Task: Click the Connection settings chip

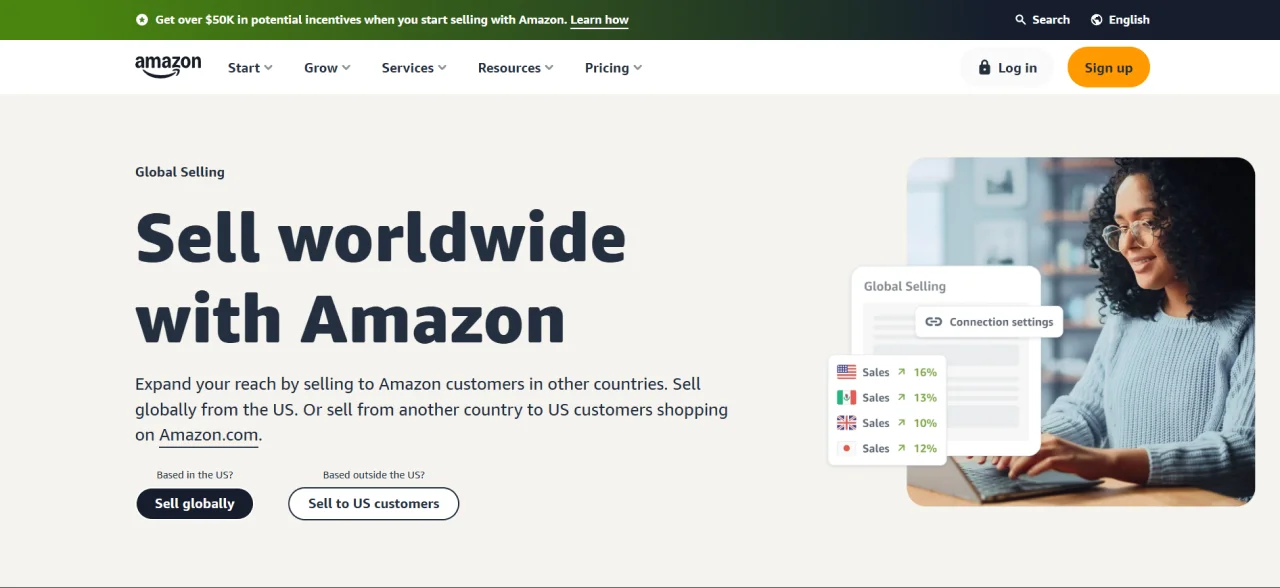Action: (x=989, y=322)
